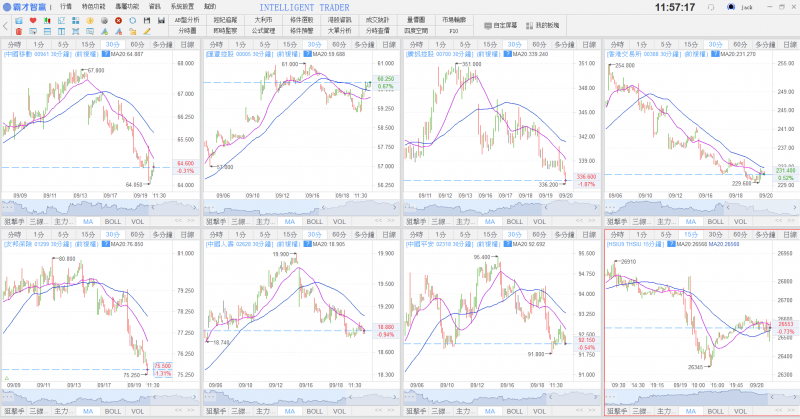
Task: Toggle VOL indicator on bottom-left chart
Action: point(137,411)
